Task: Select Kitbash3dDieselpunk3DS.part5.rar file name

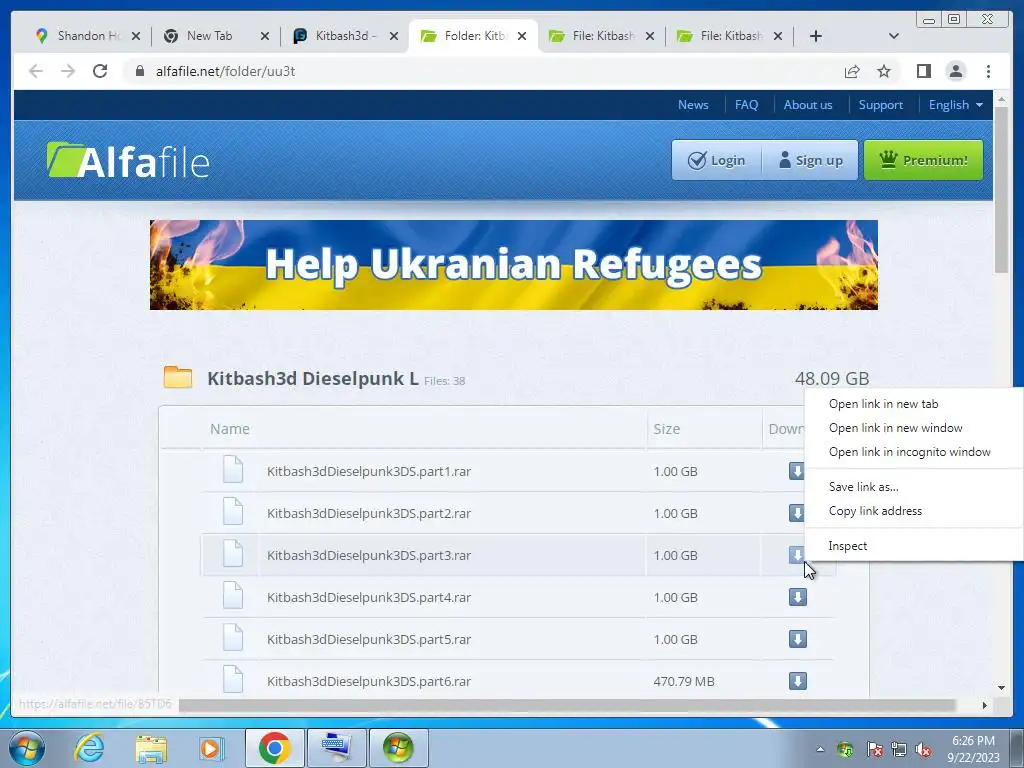Action: tap(369, 639)
